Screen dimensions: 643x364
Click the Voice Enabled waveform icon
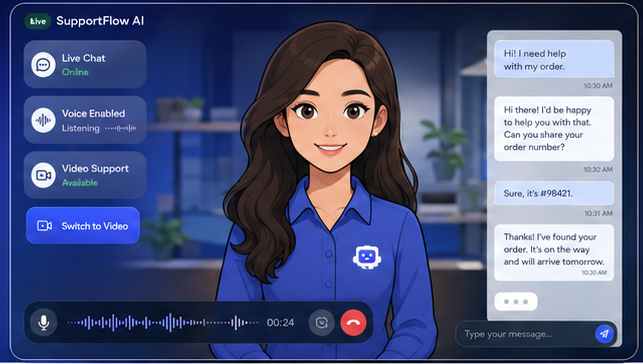43,120
